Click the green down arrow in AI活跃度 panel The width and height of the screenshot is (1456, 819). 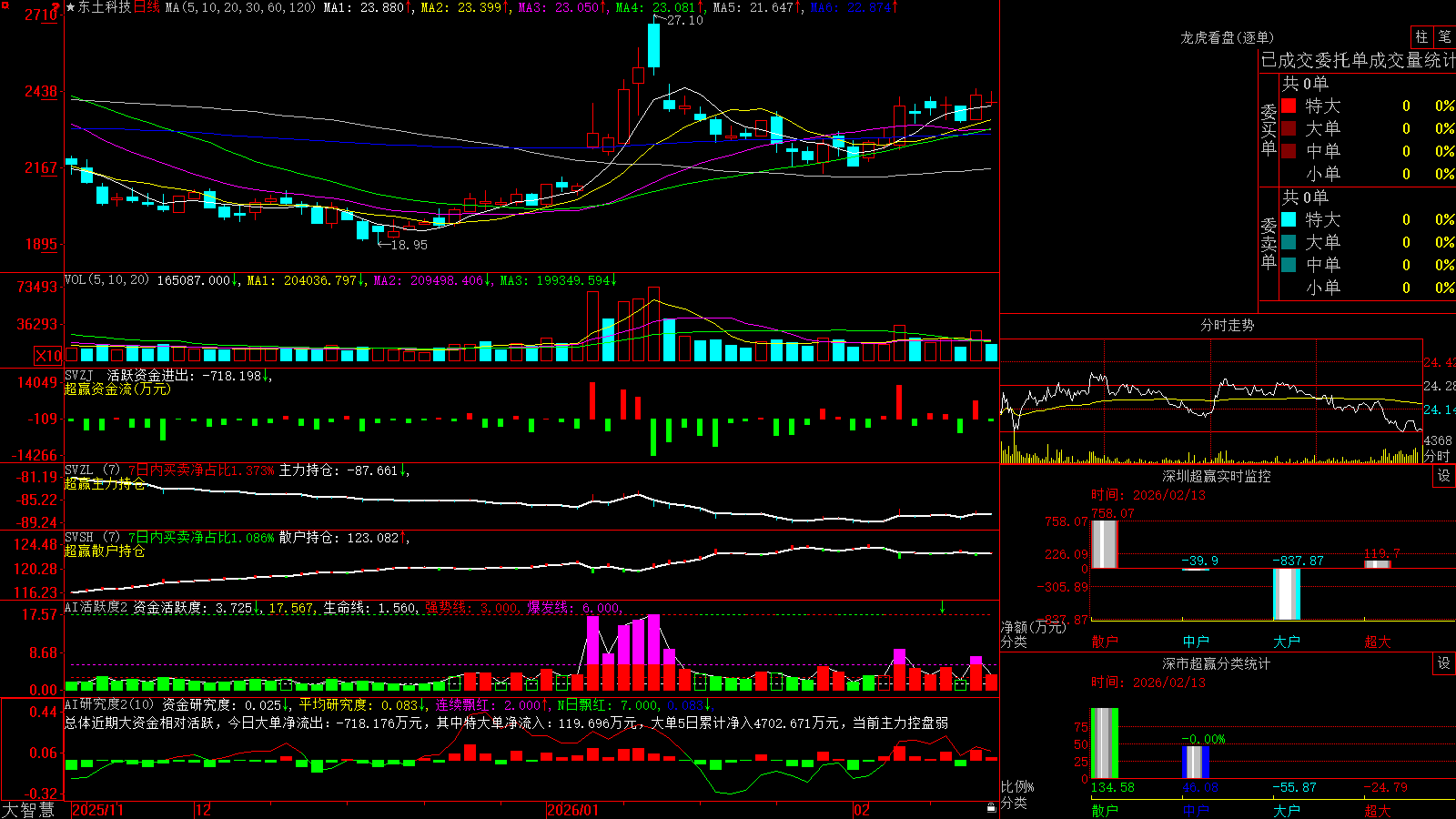(943, 607)
